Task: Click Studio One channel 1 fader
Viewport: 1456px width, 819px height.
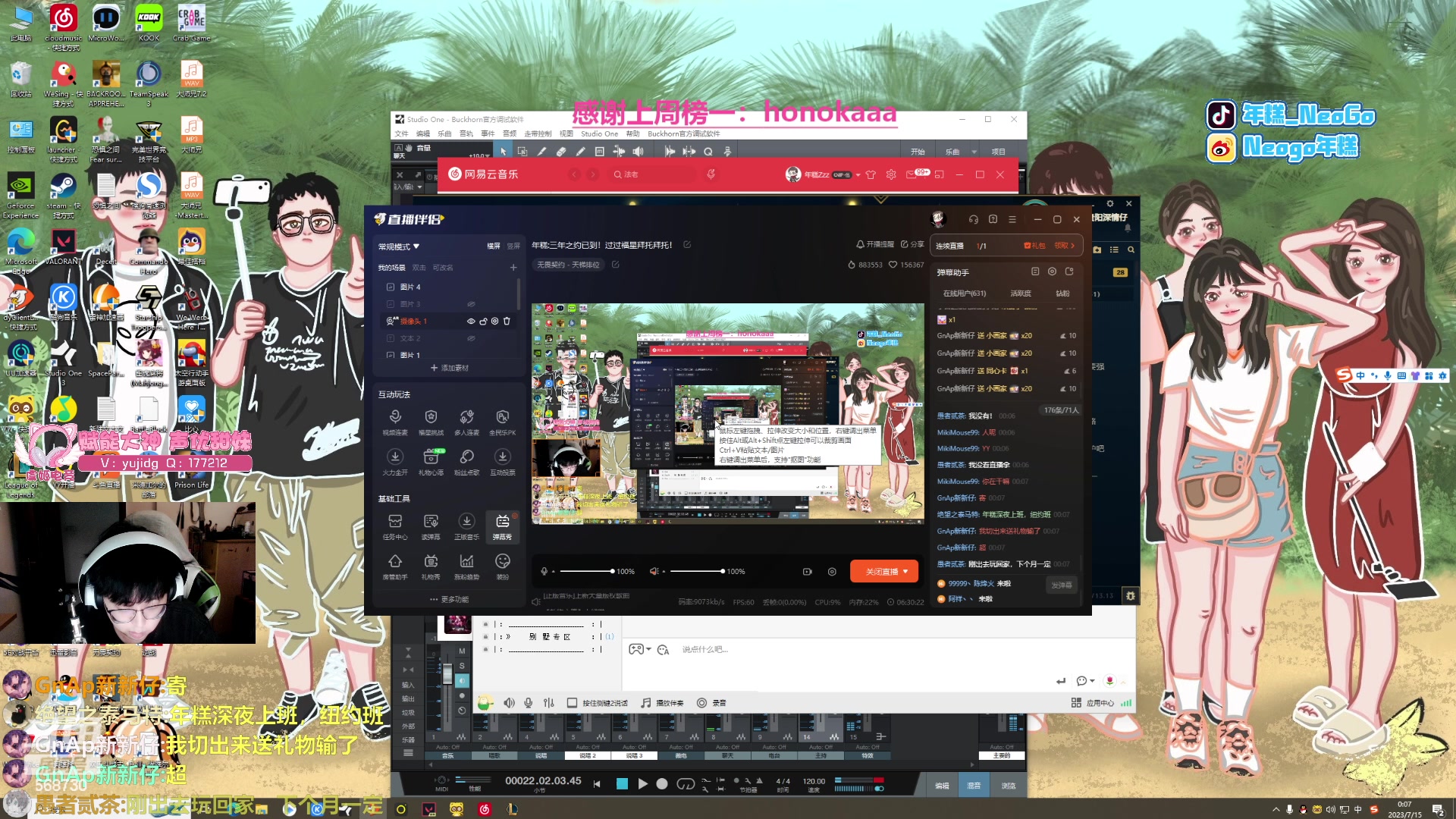Action: 447,676
